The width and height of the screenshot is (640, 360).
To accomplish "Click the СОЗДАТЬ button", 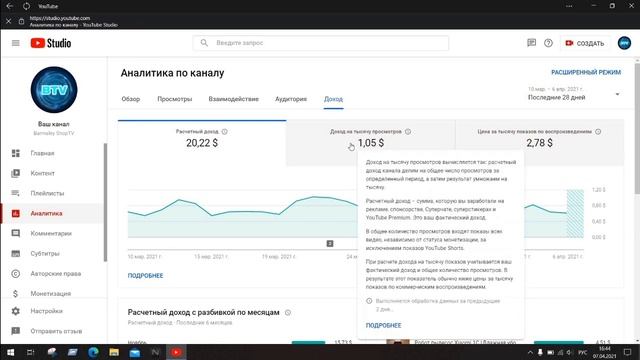I will 584,43.
